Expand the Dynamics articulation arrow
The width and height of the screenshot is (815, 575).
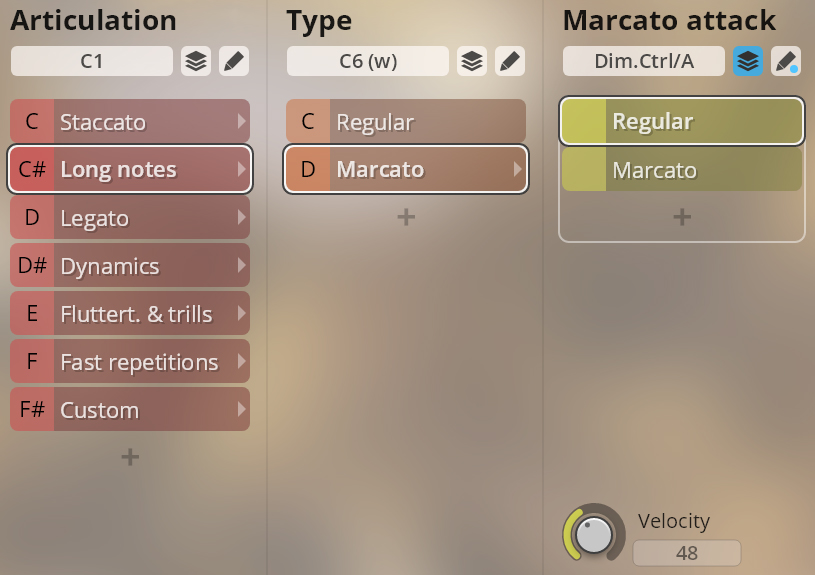[241, 266]
